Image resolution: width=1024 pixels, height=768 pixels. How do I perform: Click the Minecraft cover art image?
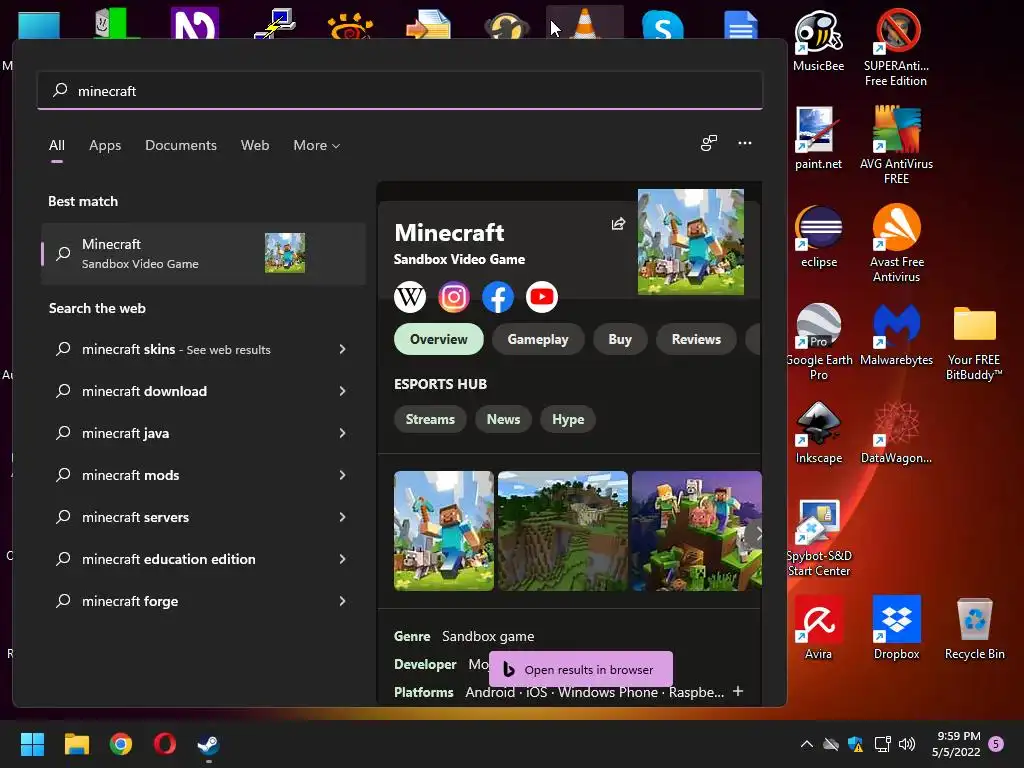pos(691,242)
